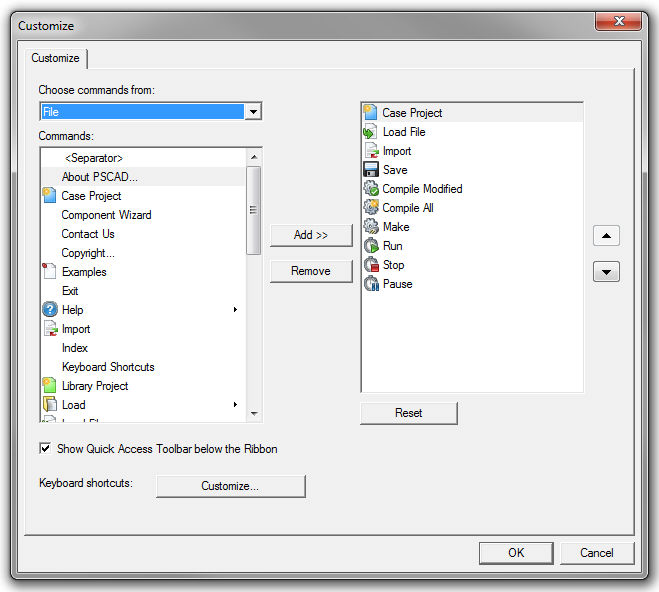Expand the Help submenu arrow

[x=236, y=310]
